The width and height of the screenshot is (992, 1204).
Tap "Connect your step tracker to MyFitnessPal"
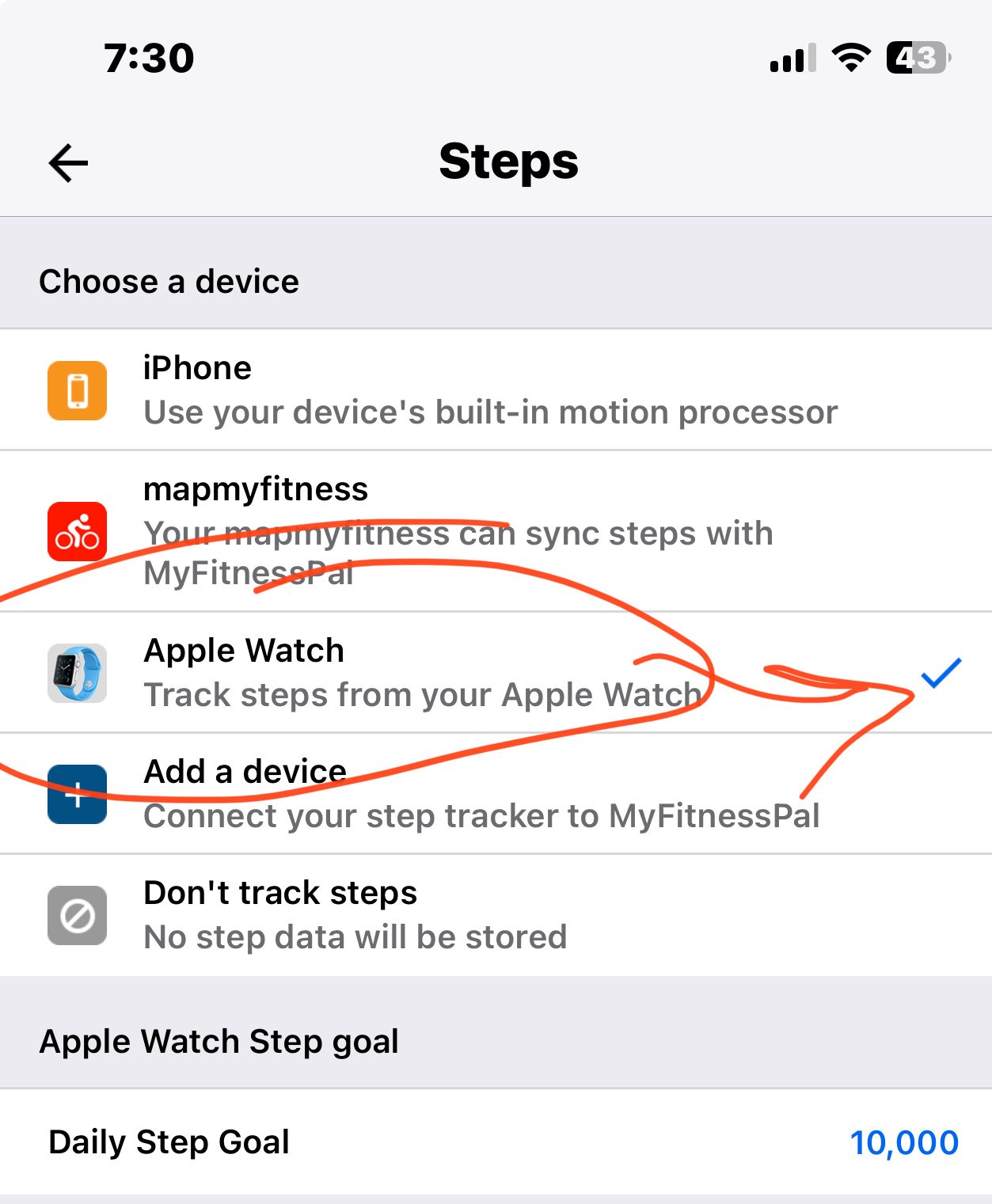click(481, 816)
